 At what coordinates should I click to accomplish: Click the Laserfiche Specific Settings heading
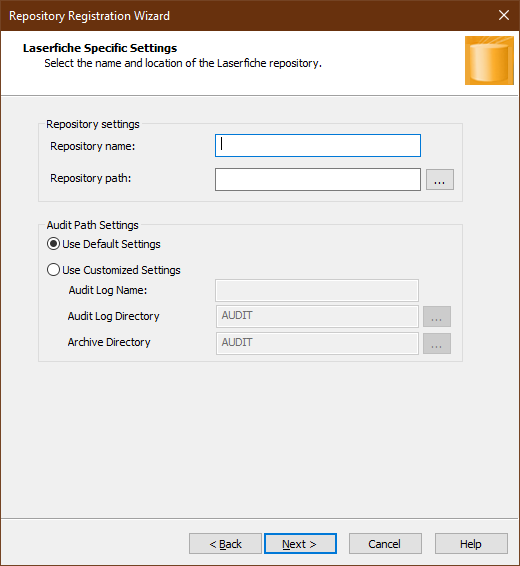click(100, 48)
